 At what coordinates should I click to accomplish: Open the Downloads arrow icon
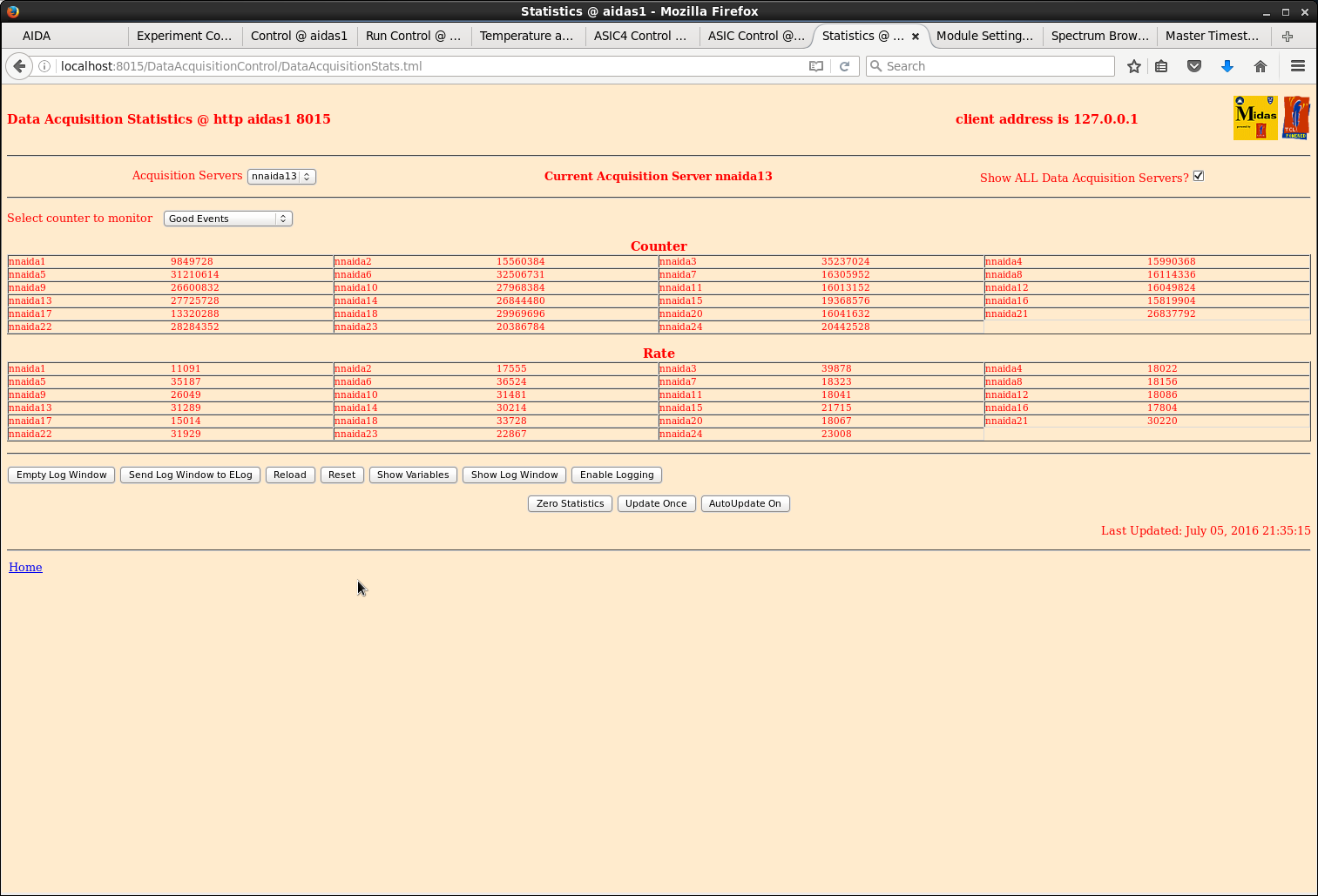click(x=1227, y=66)
